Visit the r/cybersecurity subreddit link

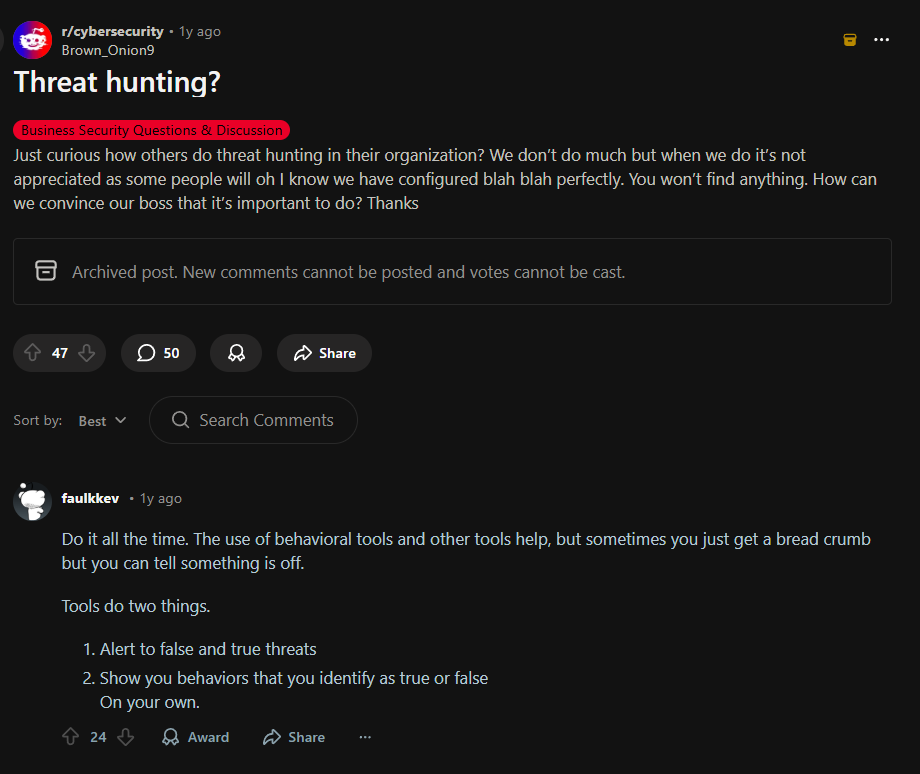pyautogui.click(x=112, y=31)
